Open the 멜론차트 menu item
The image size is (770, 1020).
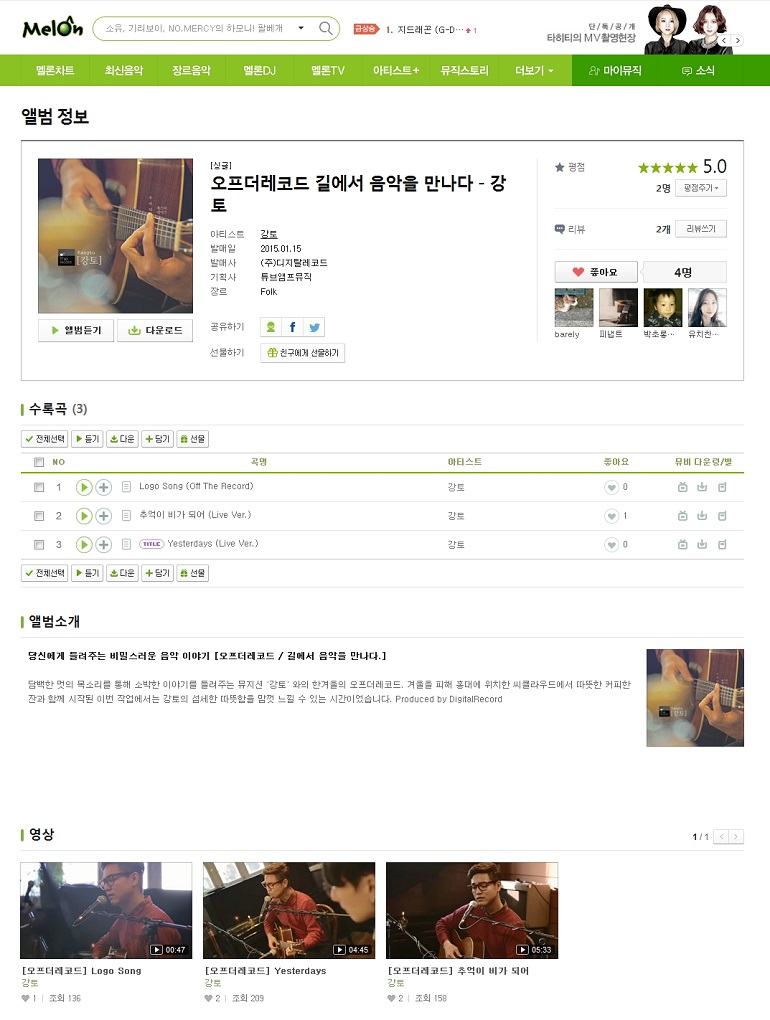point(55,70)
